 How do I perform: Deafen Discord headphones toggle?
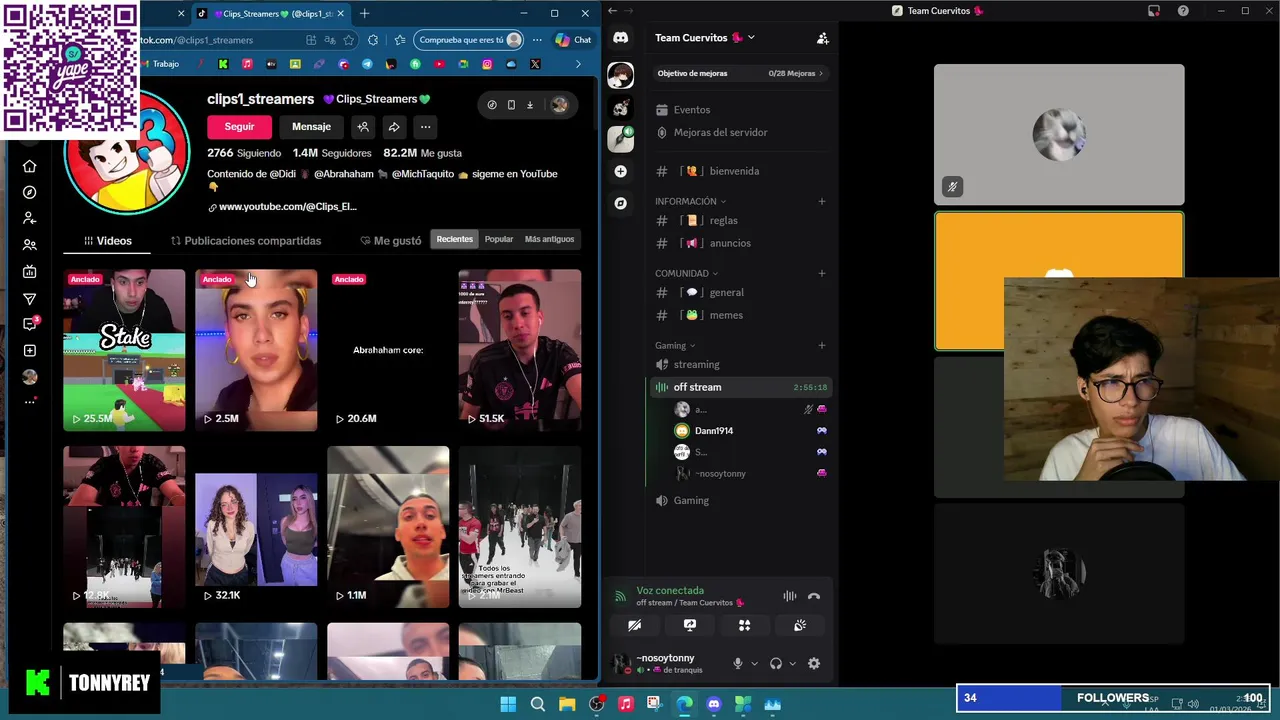(776, 663)
